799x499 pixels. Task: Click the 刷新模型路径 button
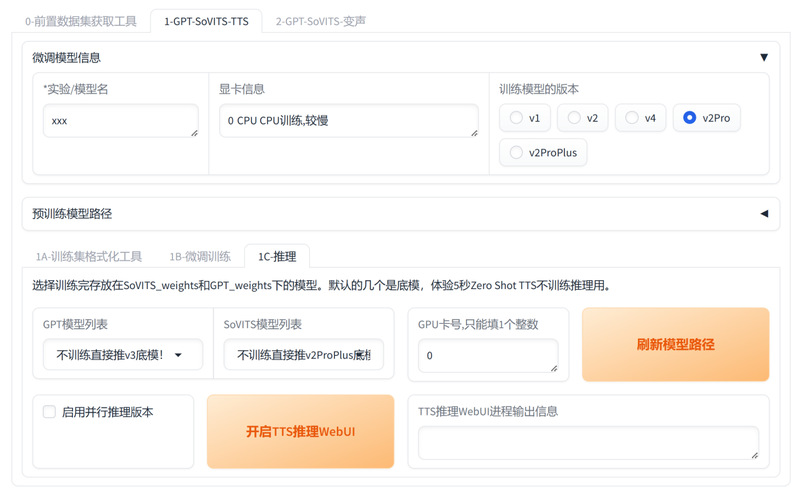tap(675, 345)
